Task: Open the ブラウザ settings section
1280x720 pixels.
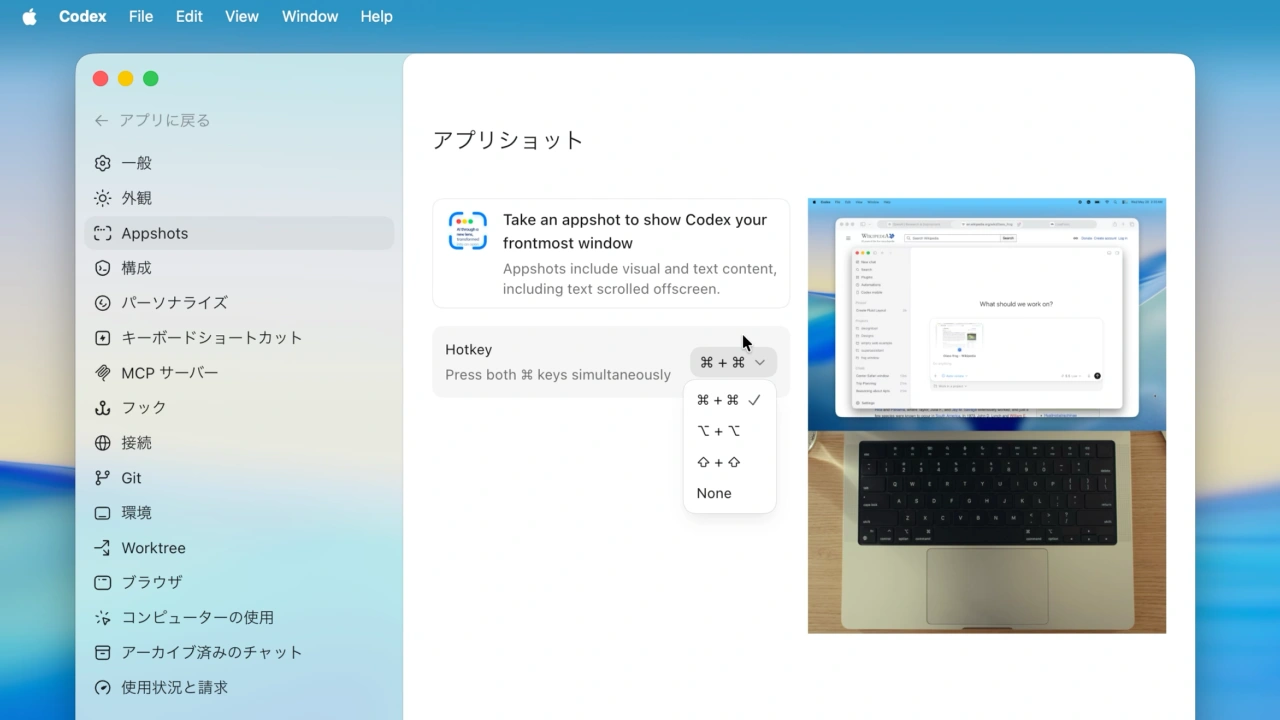Action: 239,582
